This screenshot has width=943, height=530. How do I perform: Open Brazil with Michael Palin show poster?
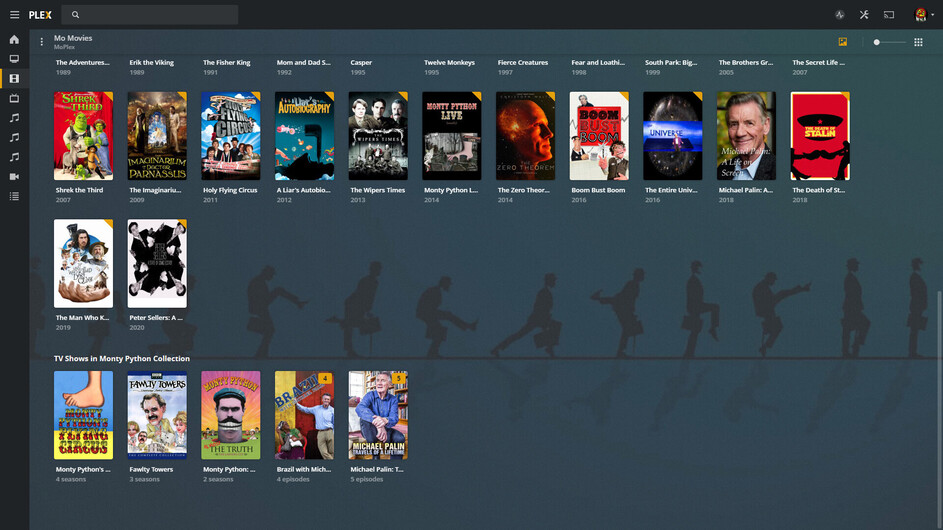click(x=304, y=415)
